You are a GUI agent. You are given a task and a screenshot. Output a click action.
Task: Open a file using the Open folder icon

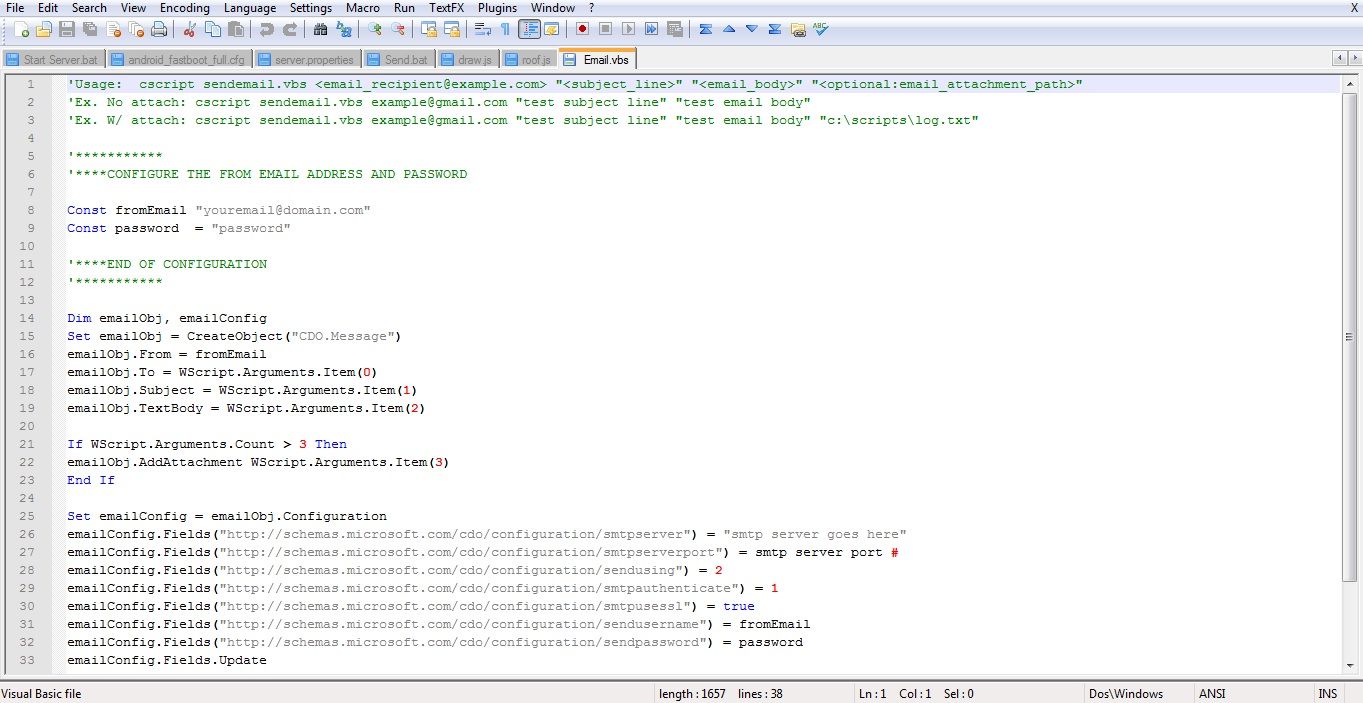click(x=43, y=30)
